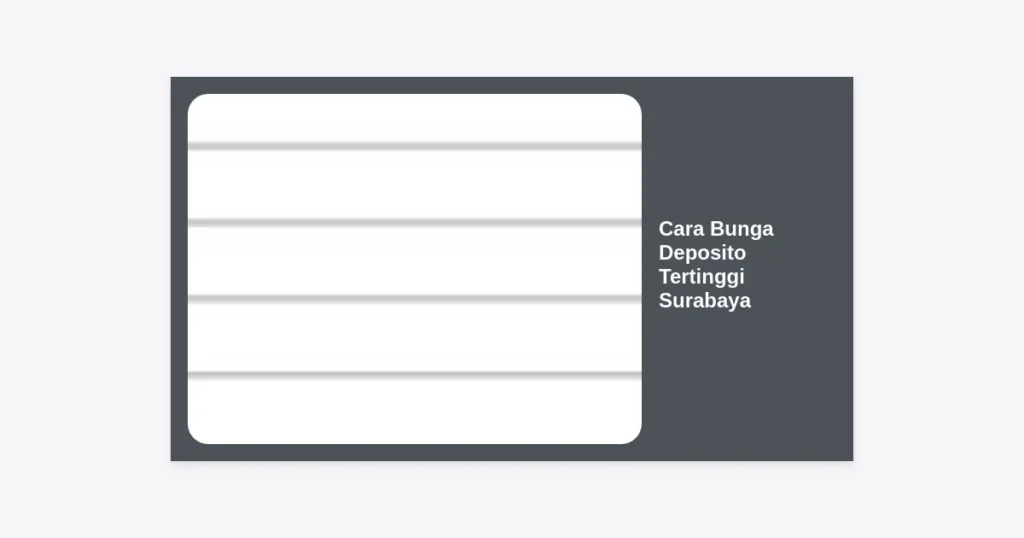Image resolution: width=1024 pixels, height=538 pixels.
Task: Click the "Cara Bunga" line of the title
Action: pos(715,229)
